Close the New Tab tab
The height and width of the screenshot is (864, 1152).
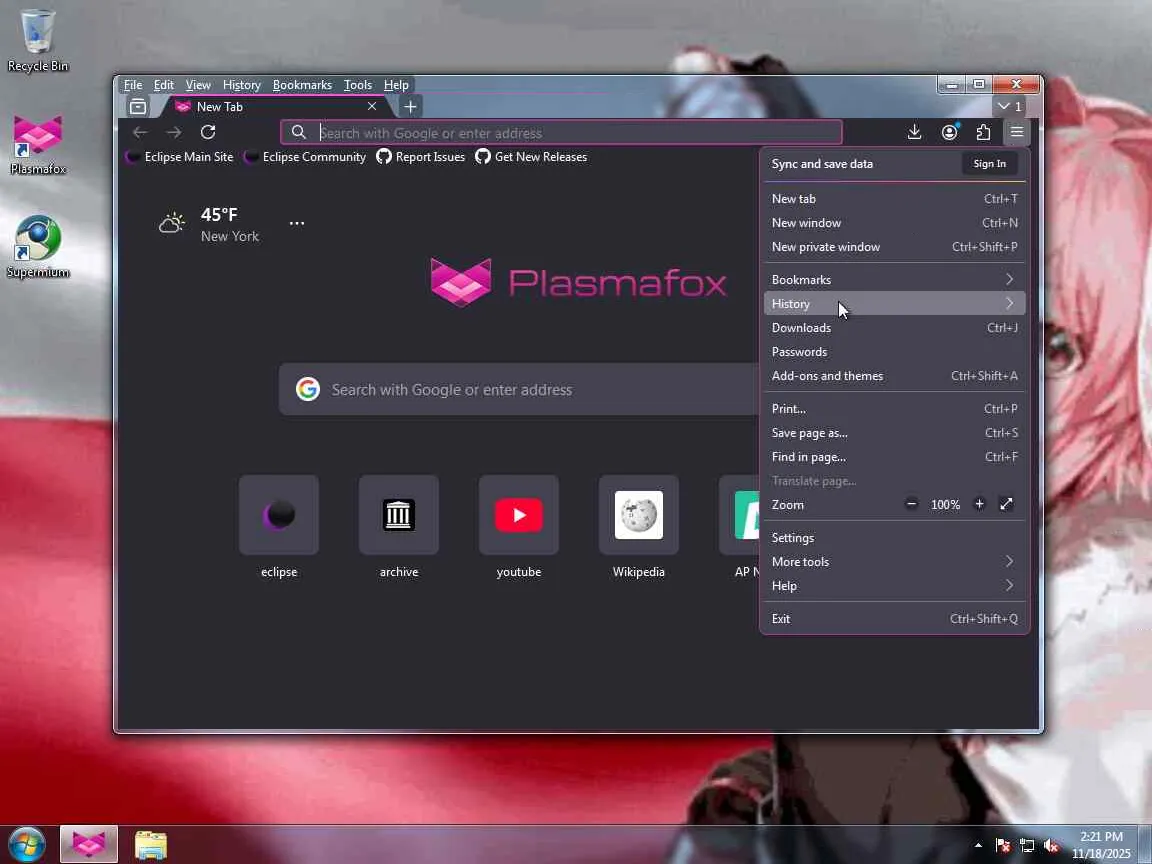click(x=372, y=107)
